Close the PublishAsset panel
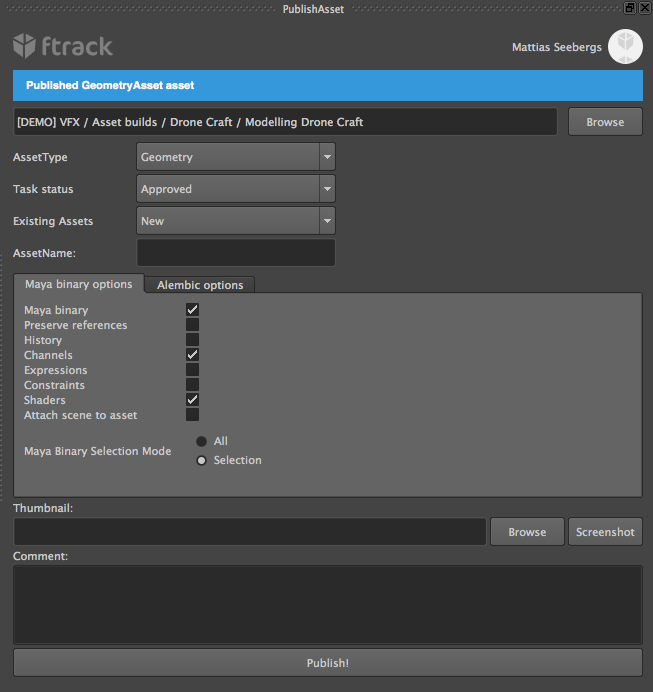The width and height of the screenshot is (653, 692). pos(645,8)
